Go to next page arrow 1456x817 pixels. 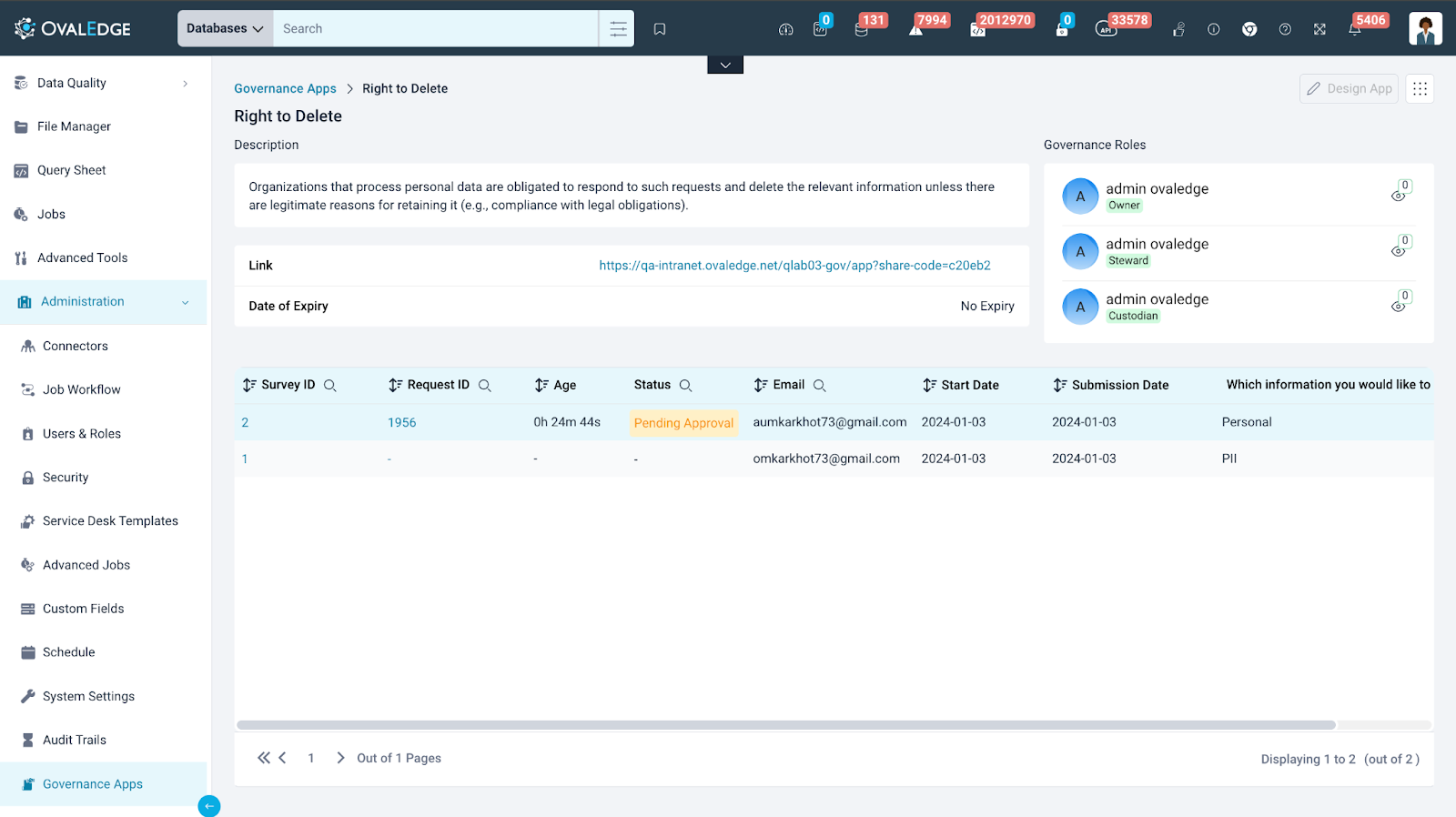(340, 758)
